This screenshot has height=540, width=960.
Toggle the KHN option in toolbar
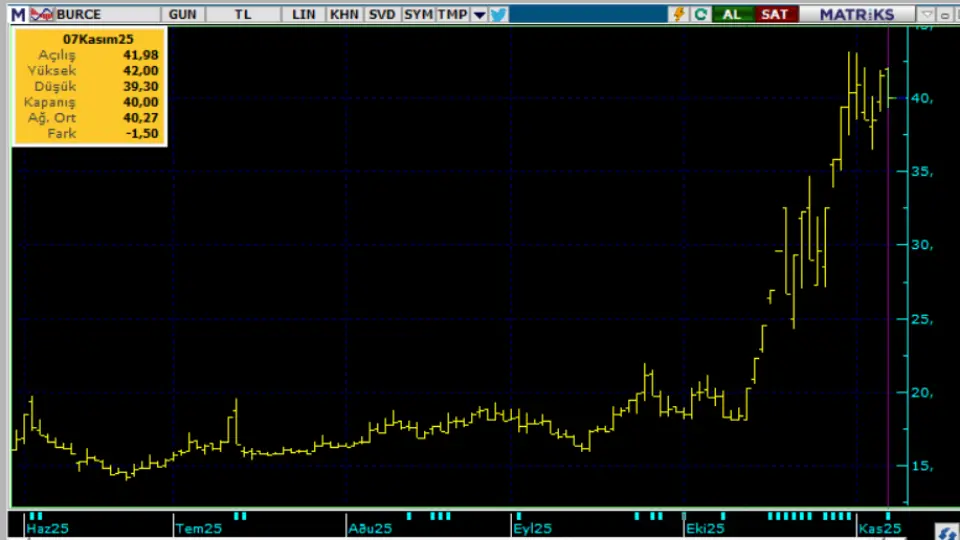point(343,14)
